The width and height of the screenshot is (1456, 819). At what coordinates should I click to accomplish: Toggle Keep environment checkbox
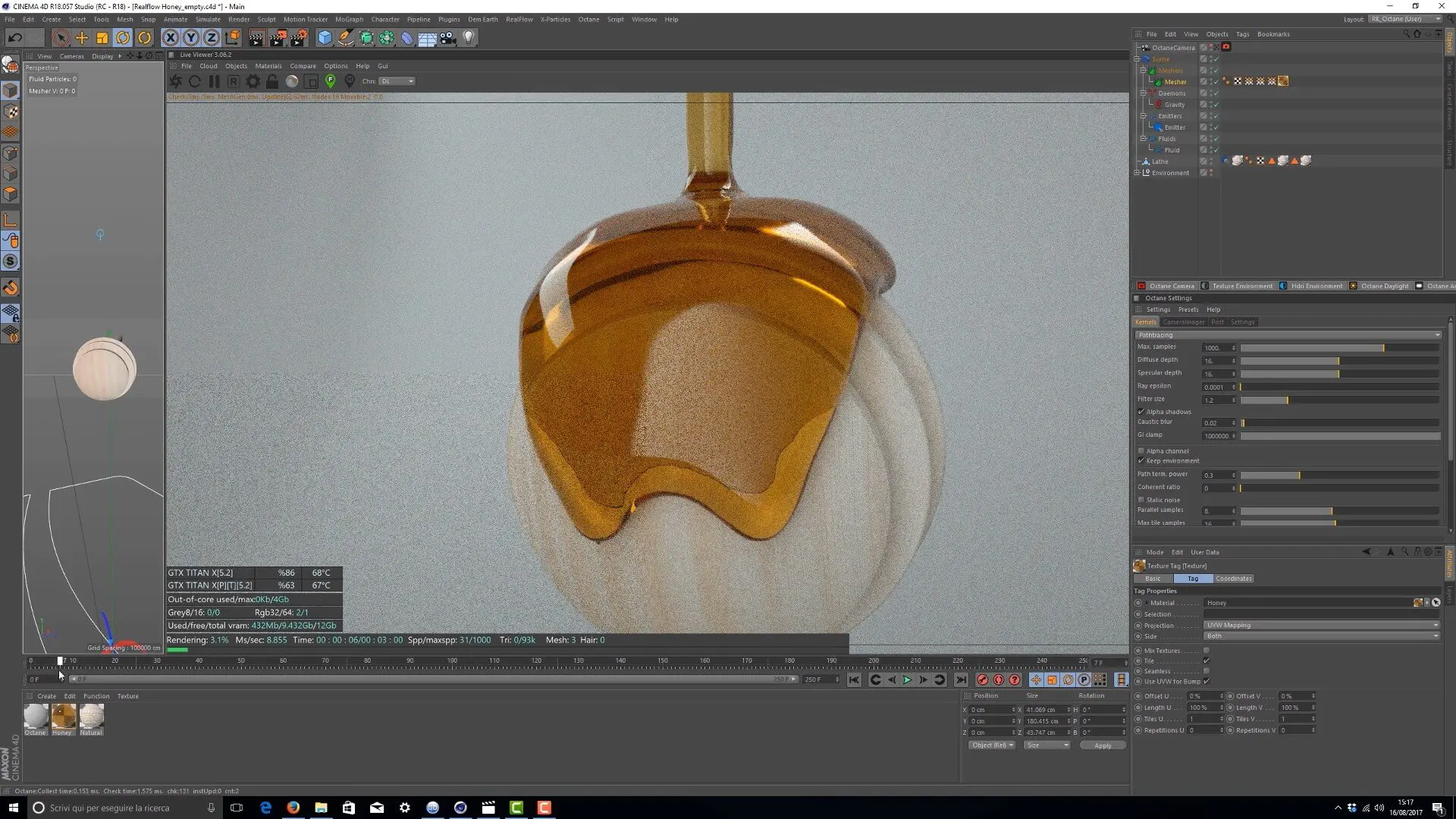[x=1141, y=460]
